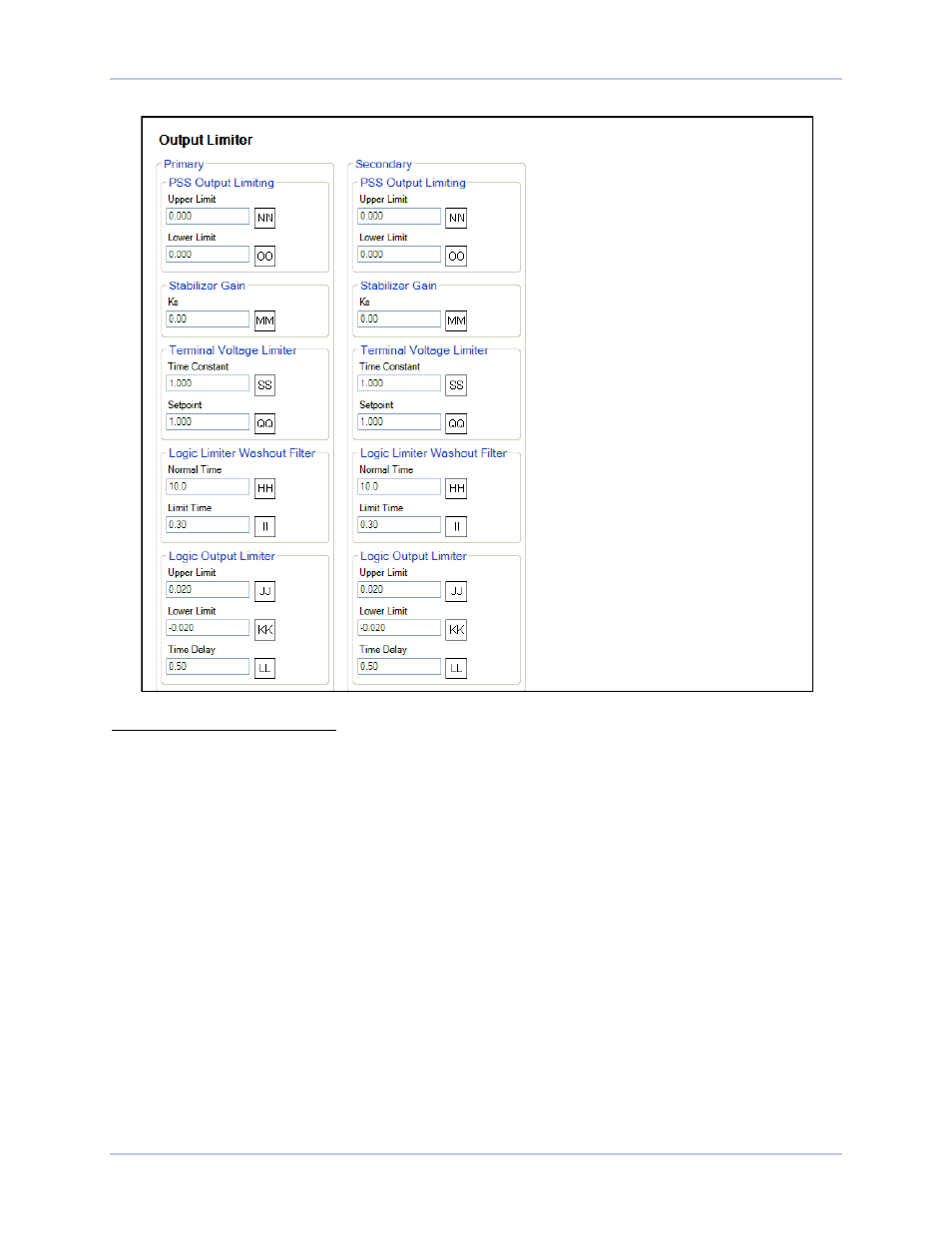Click Secondary Logic Upper Limit JJ label box
Viewport: 952px width, 1233px height.
[x=456, y=591]
